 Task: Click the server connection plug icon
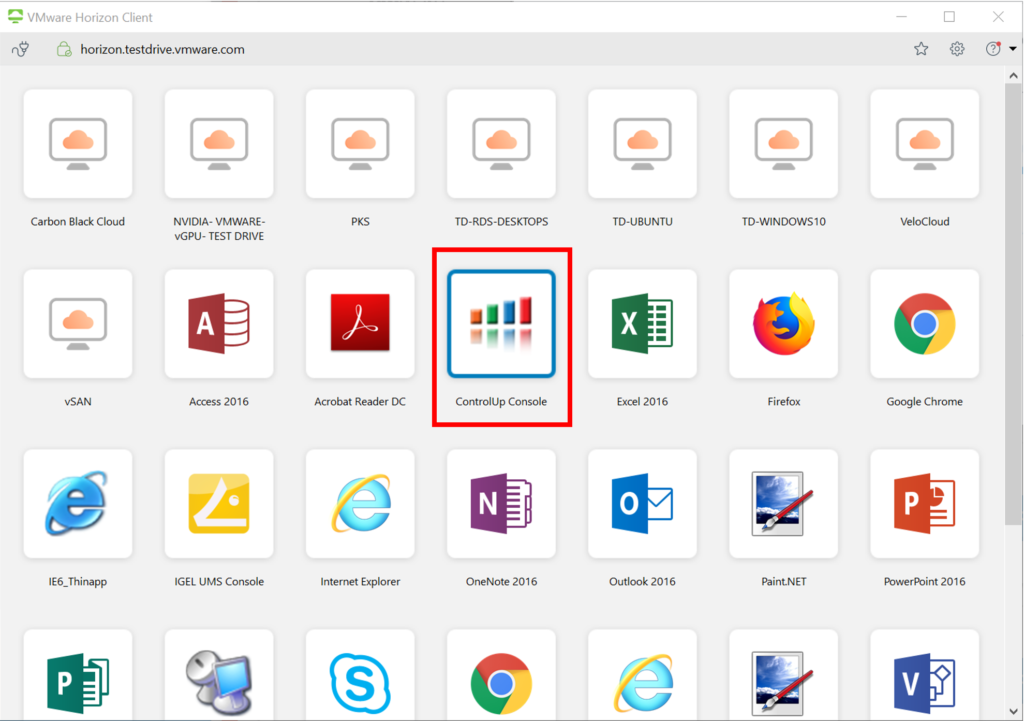pos(20,49)
